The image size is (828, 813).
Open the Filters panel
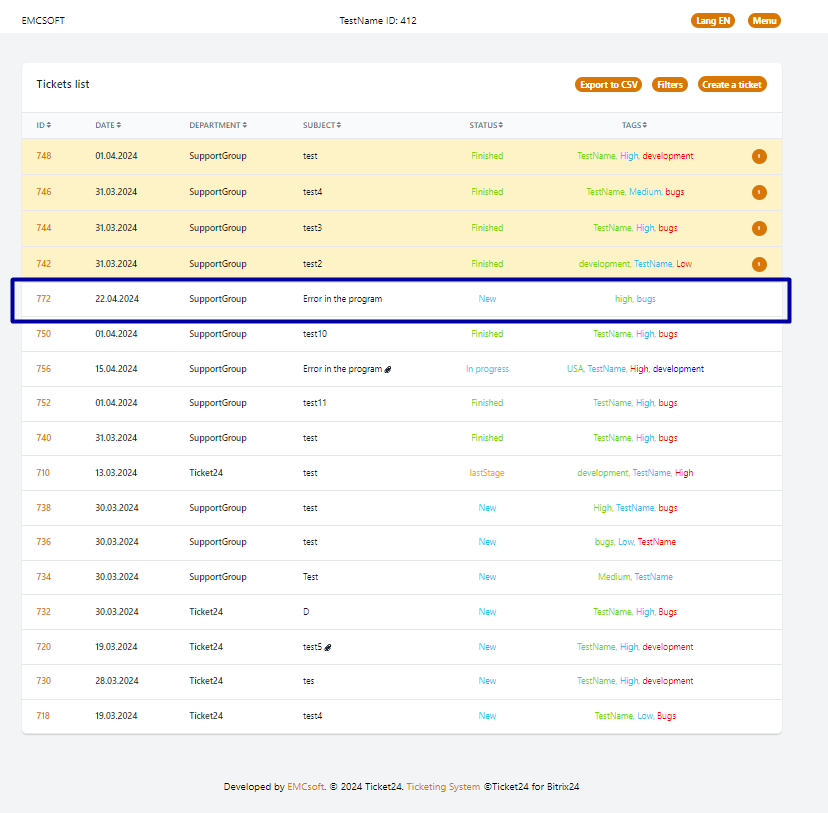[x=670, y=85]
